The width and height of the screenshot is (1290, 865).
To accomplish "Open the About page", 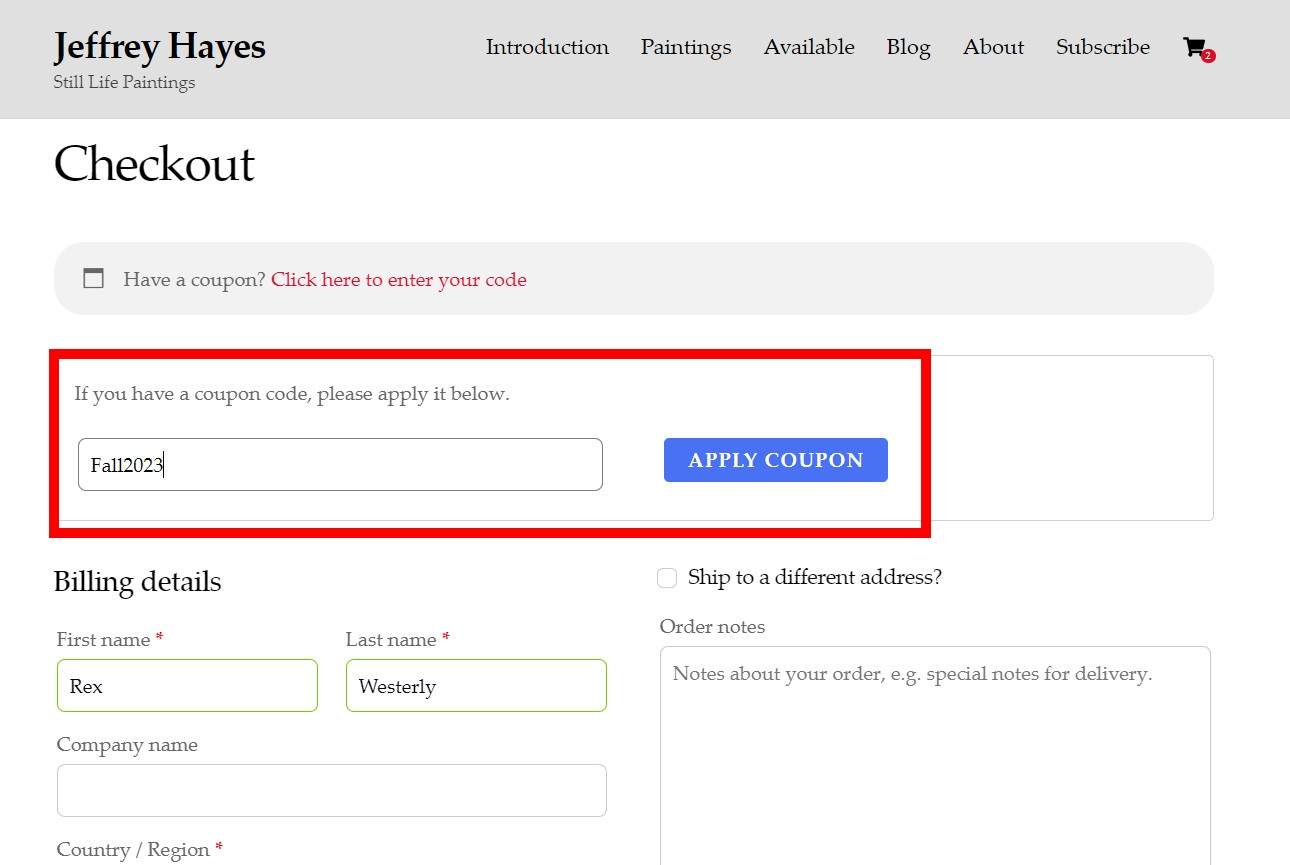I will tap(993, 47).
